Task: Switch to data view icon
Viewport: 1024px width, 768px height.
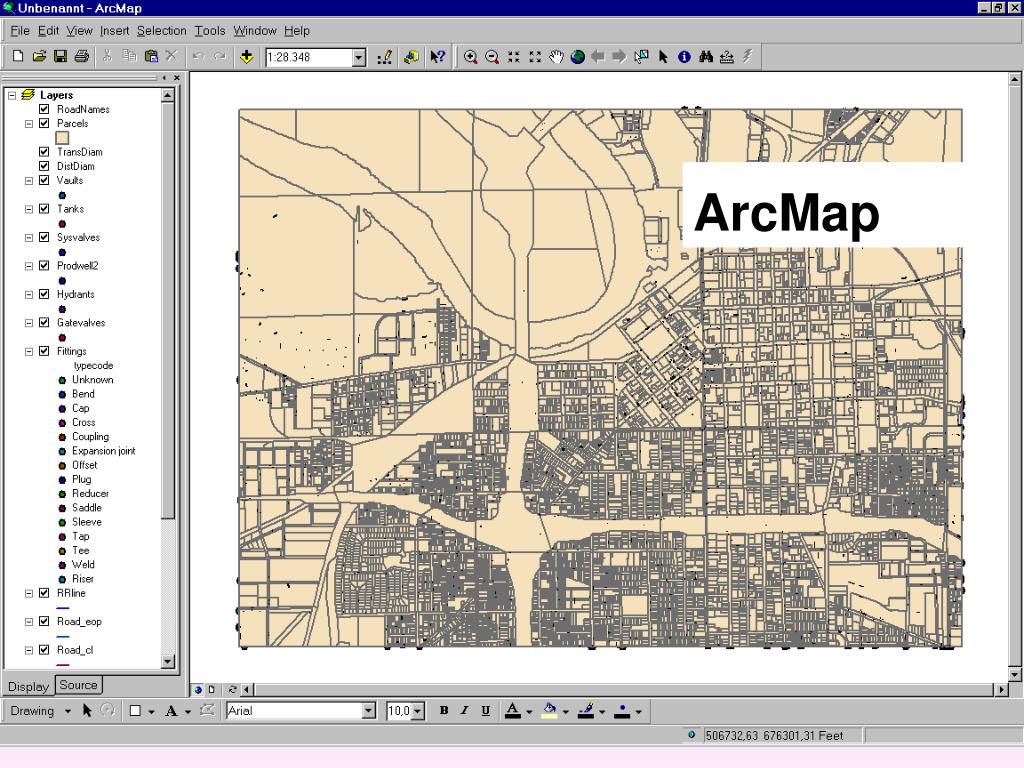Action: (199, 689)
